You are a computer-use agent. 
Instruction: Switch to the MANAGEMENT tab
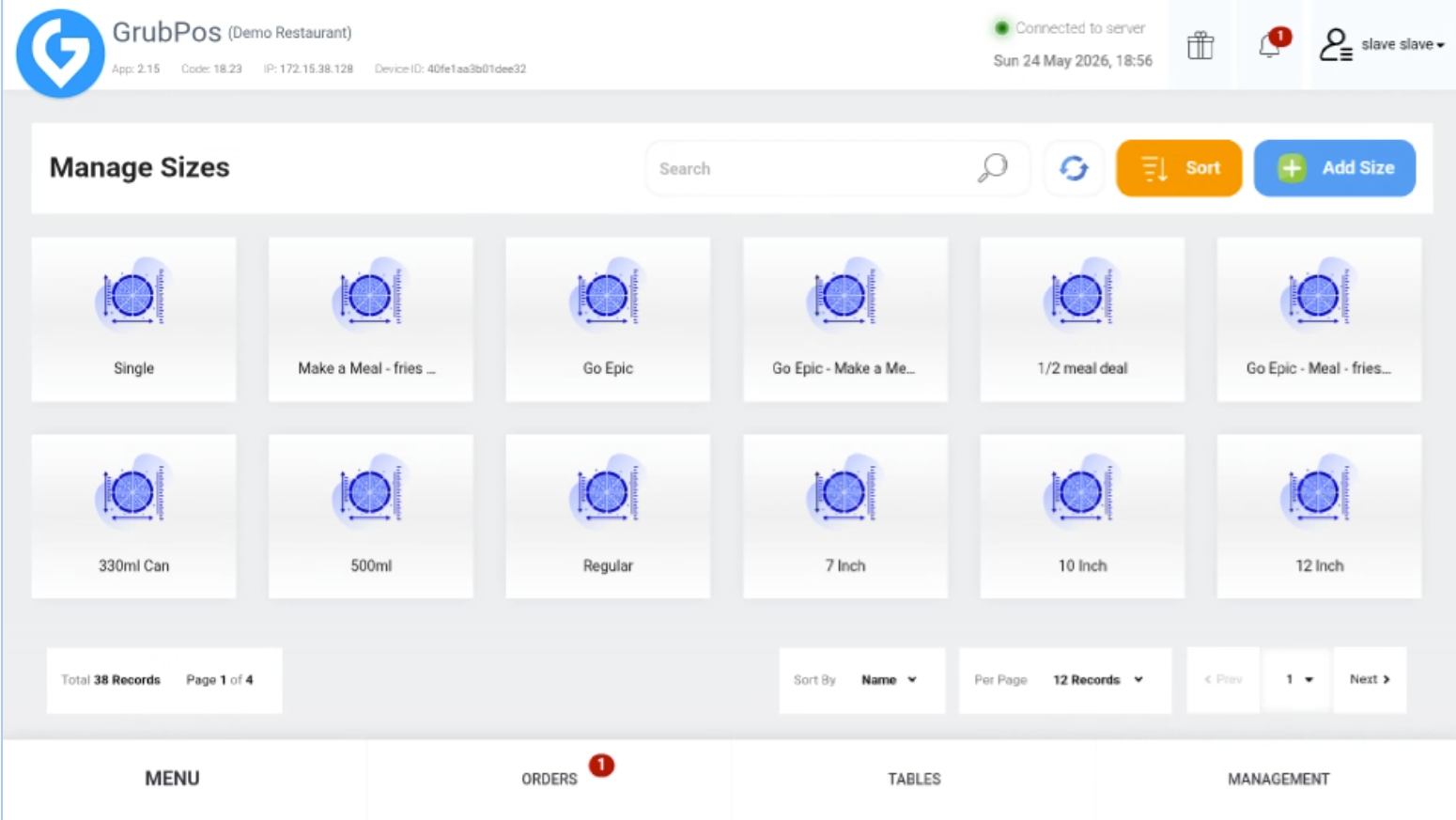(1278, 780)
